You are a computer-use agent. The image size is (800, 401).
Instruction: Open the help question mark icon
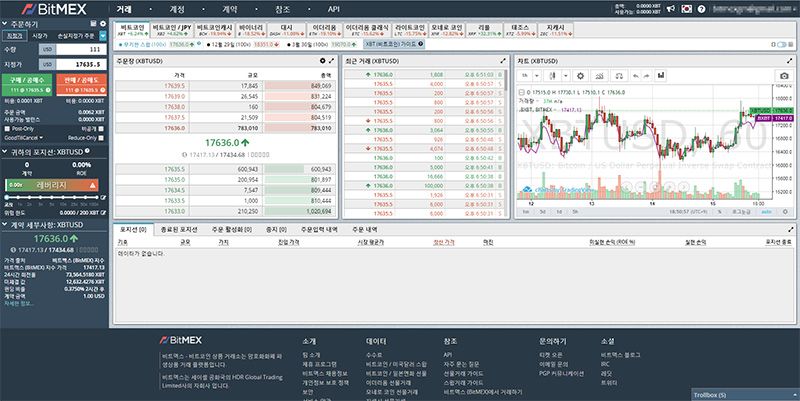[702, 9]
